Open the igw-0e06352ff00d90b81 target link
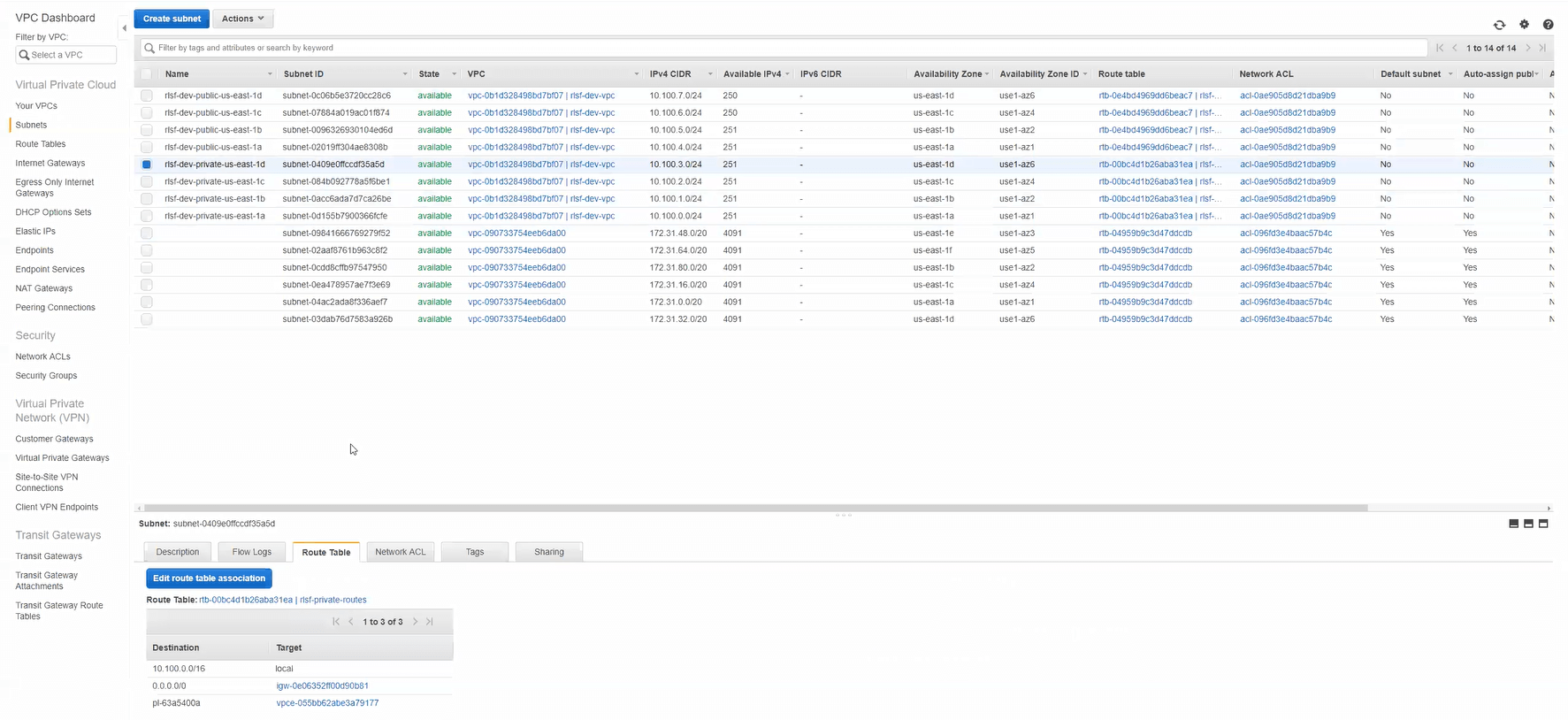Viewport: 1568px width, 720px height. point(322,686)
